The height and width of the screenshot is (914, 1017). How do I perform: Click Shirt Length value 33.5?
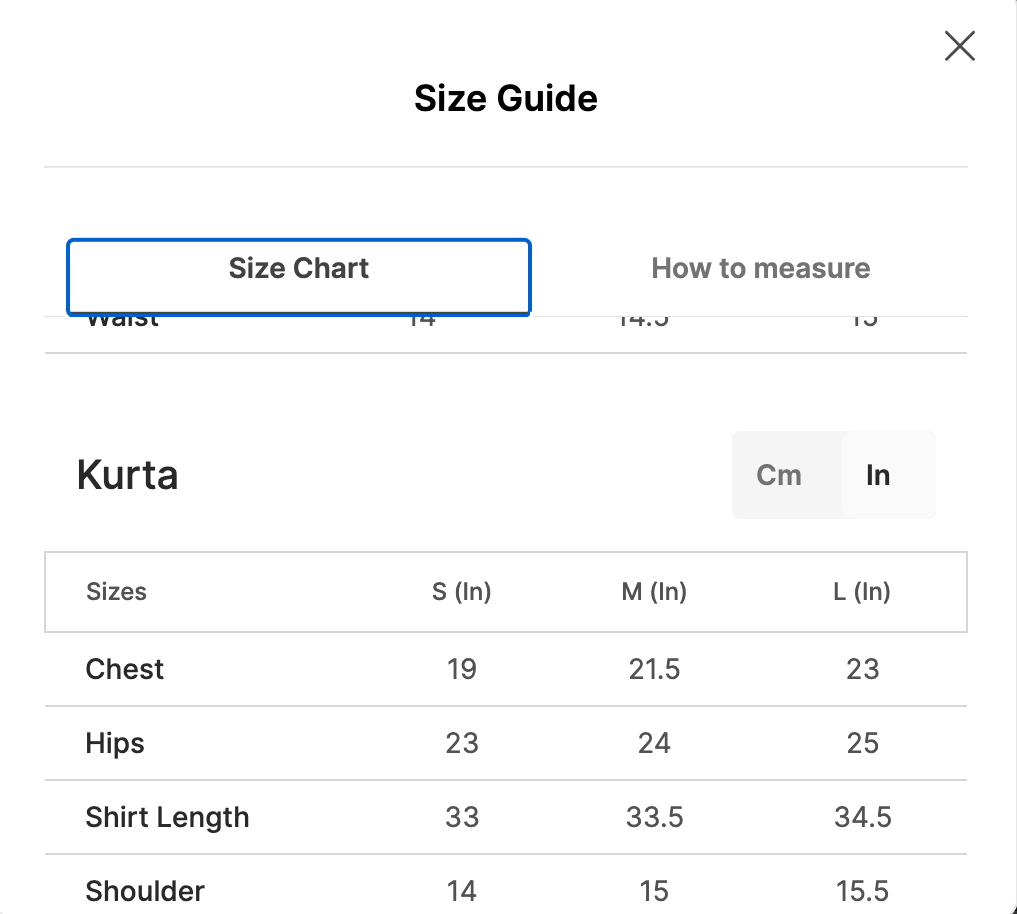654,817
